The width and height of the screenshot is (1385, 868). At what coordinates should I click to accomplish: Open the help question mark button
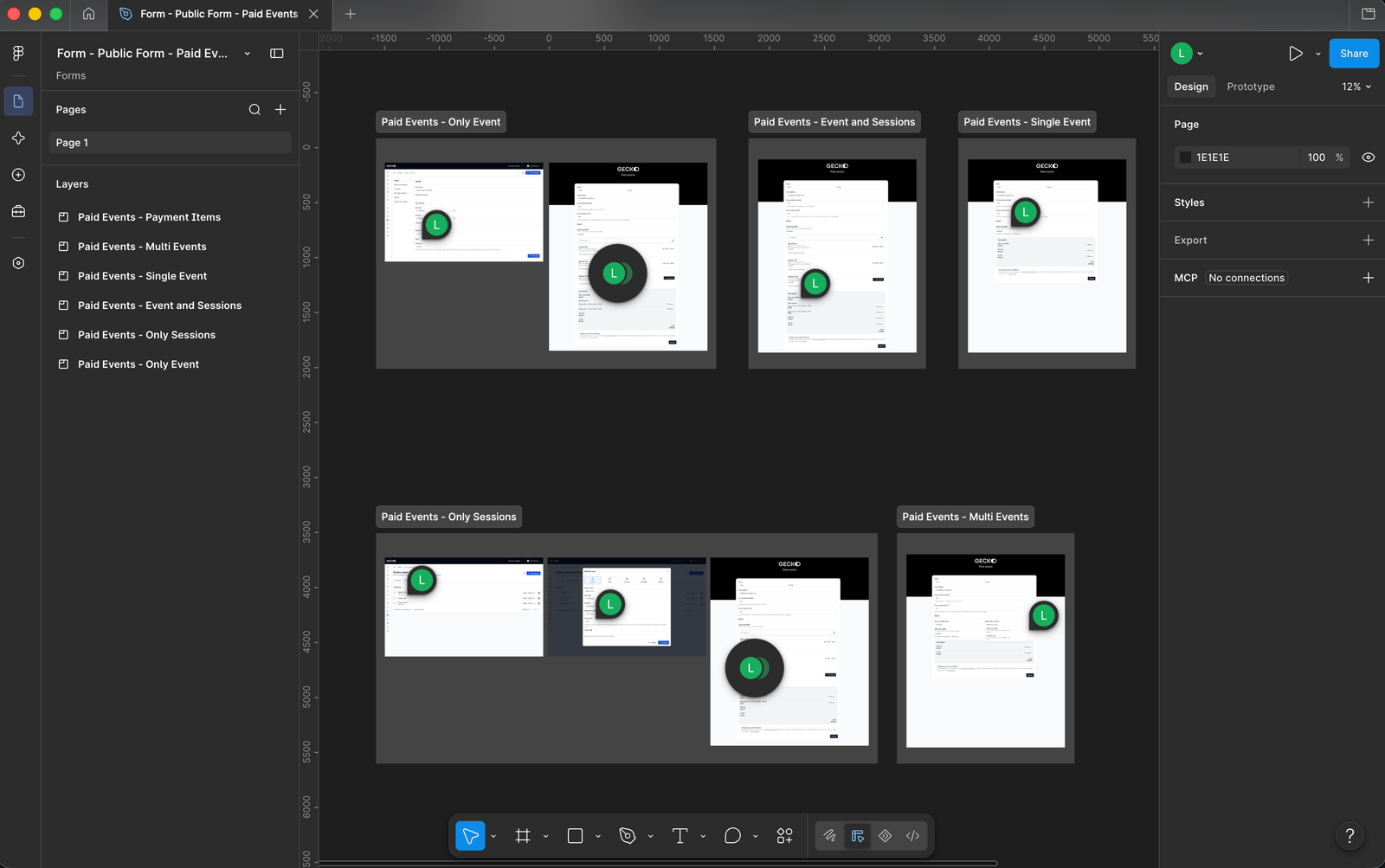tap(1350, 836)
